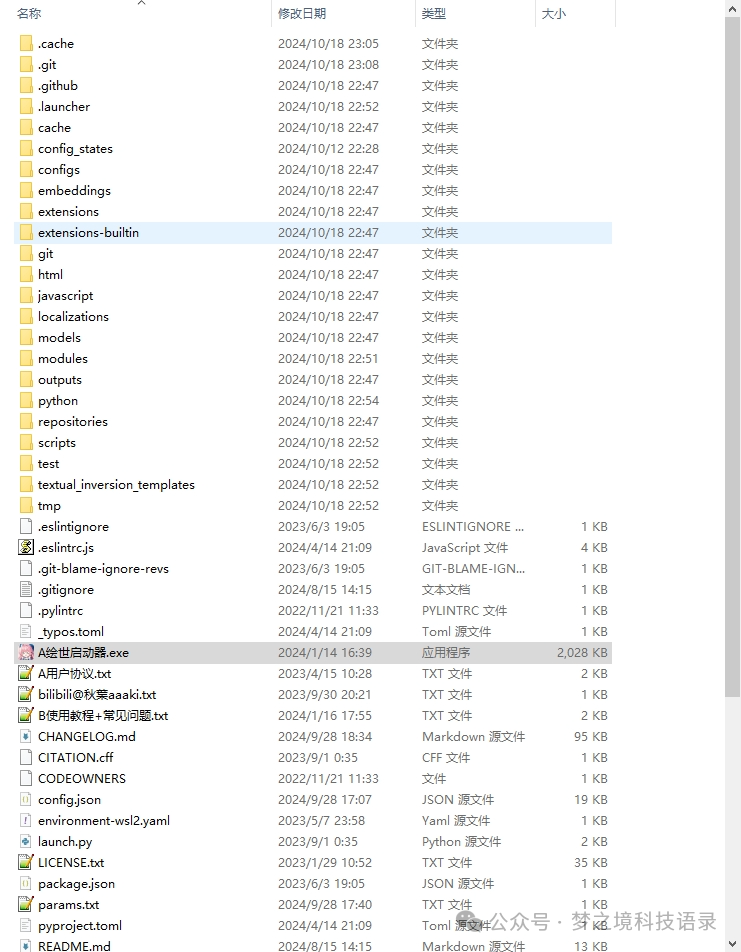Click the models folder icon
The image size is (741, 952).
point(26,338)
